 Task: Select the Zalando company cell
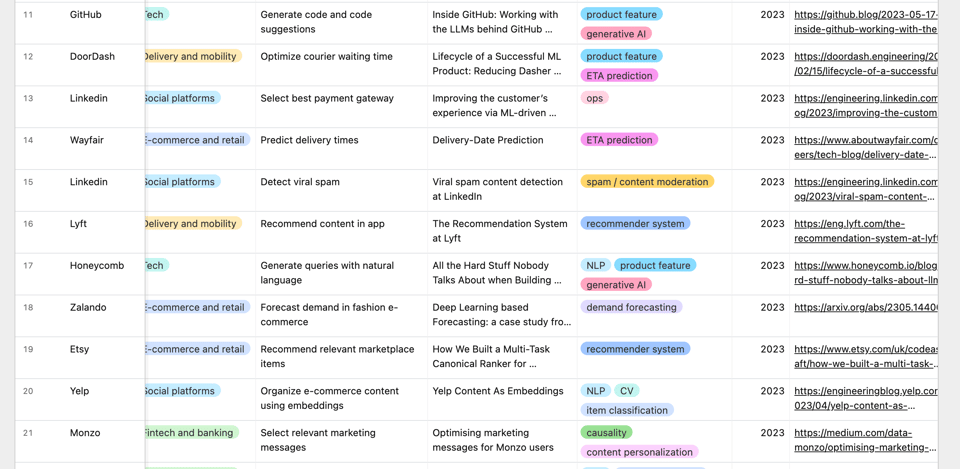pyautogui.click(x=88, y=308)
